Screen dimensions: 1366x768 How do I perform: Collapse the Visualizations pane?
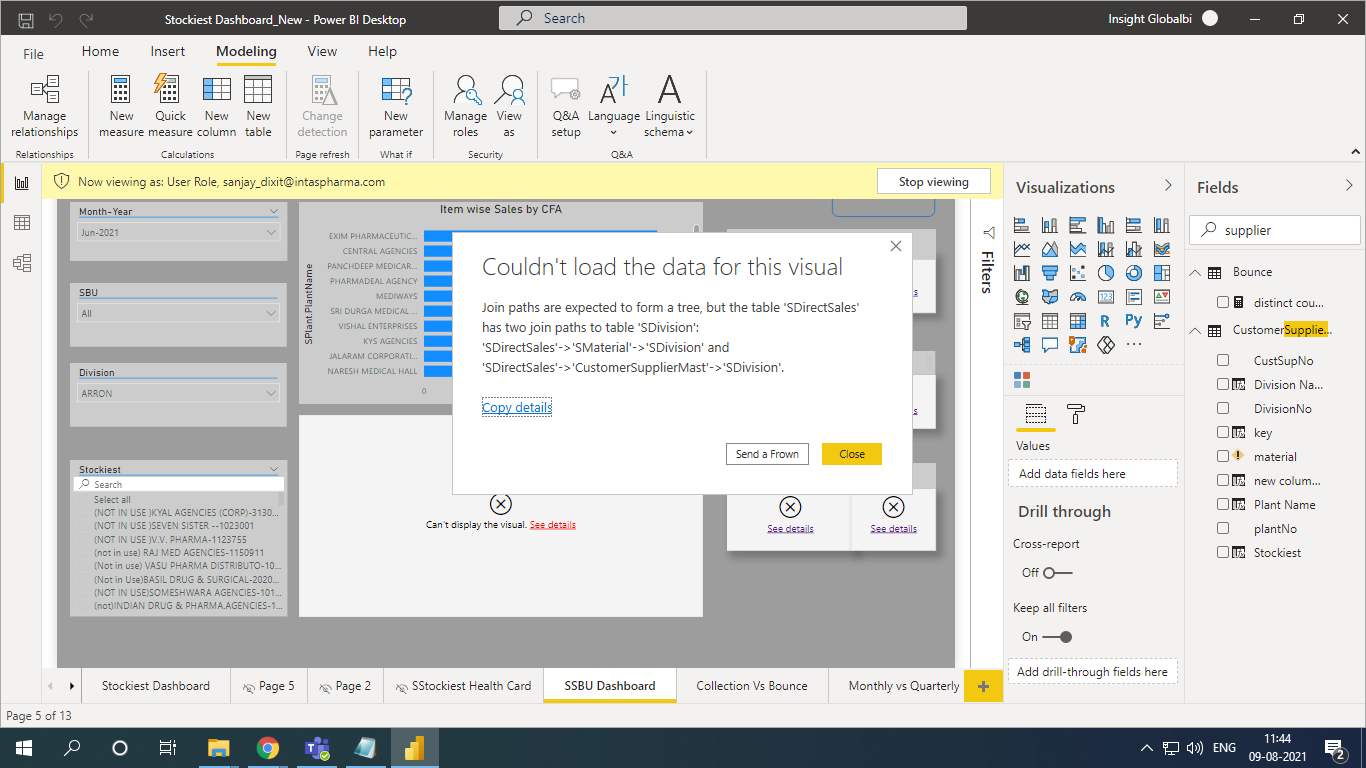click(x=1167, y=186)
